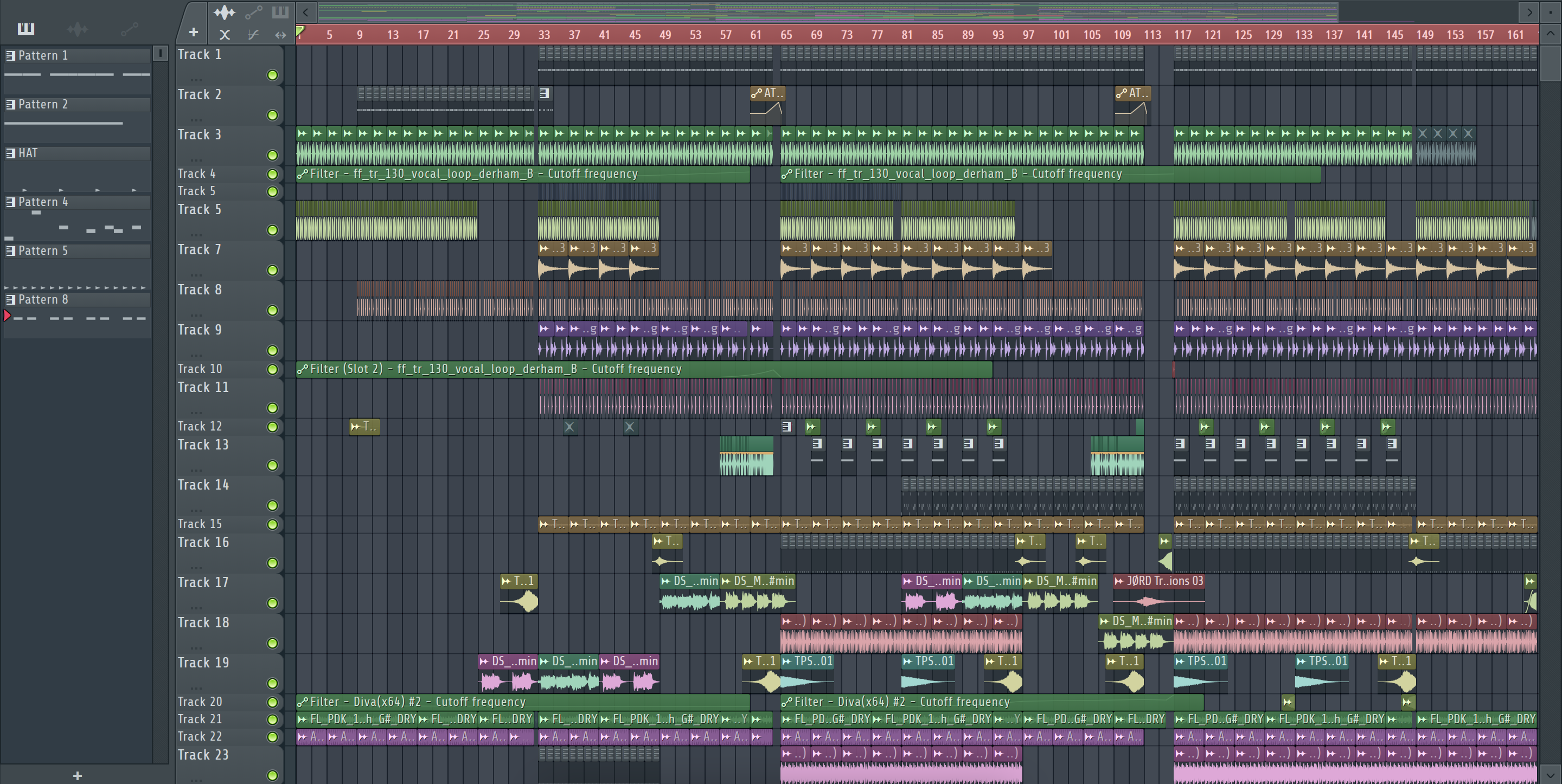The image size is (1562, 784).
Task: Click the Track 8 header name
Action: [200, 290]
